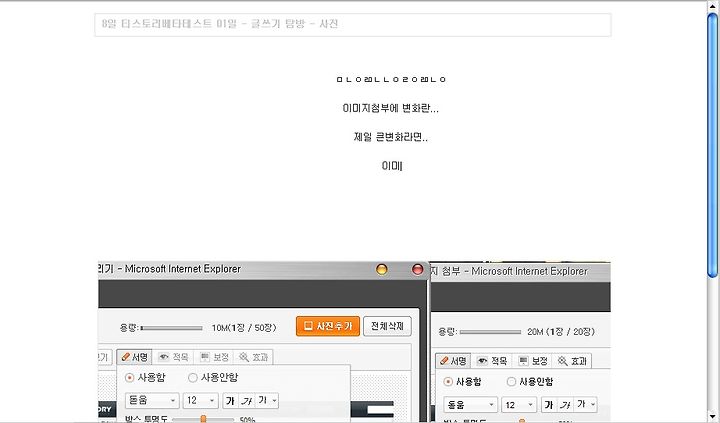Screen dimensions: 720x423
Task: Click the 박스 투명도 slider handle at 50%
Action: pyautogui.click(x=203, y=419)
